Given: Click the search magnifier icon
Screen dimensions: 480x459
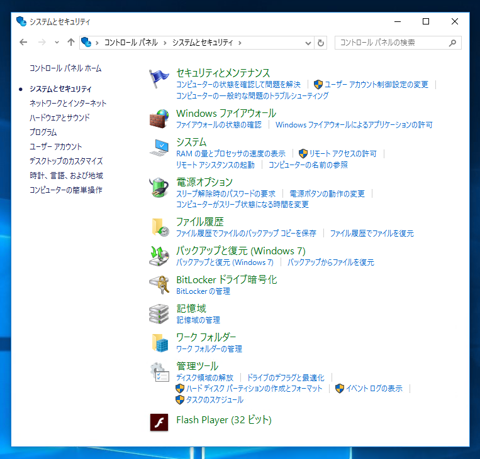Looking at the screenshot, I should pyautogui.click(x=452, y=43).
